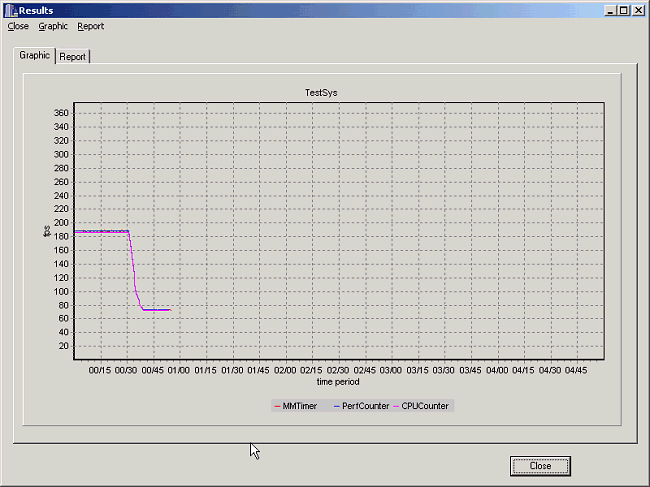The image size is (650, 487).
Task: Click the 80 value on y-axis
Action: click(63, 305)
